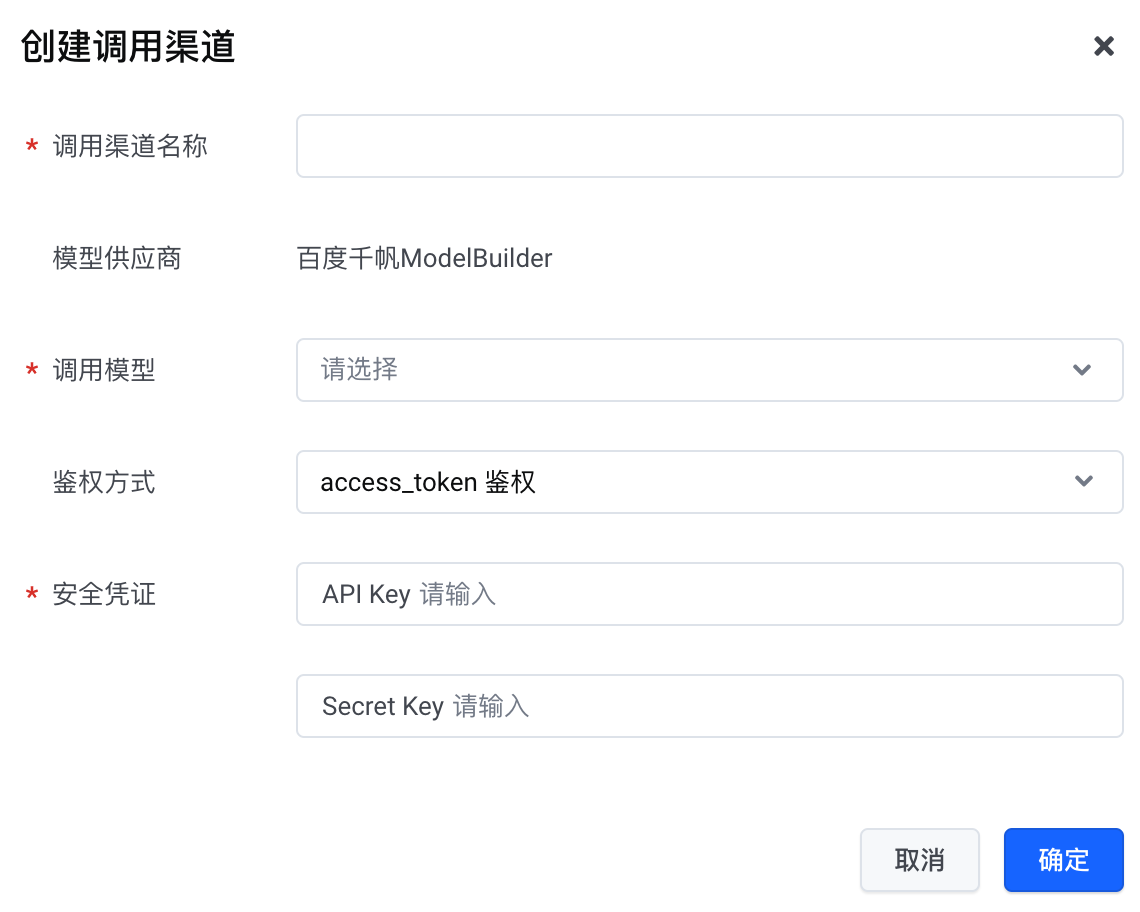The height and width of the screenshot is (912, 1140).
Task: Open the access_token 鉴权 dropdown
Action: (x=710, y=481)
